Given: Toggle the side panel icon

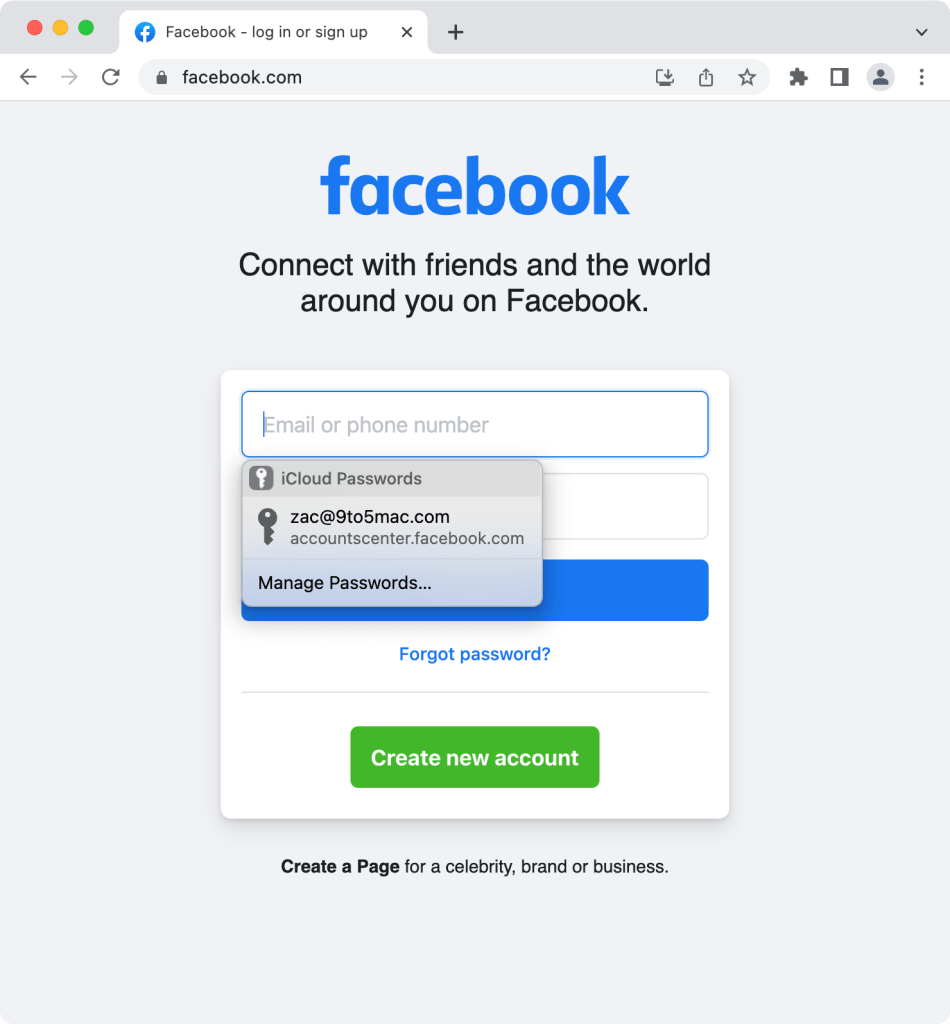Looking at the screenshot, I should coord(839,77).
